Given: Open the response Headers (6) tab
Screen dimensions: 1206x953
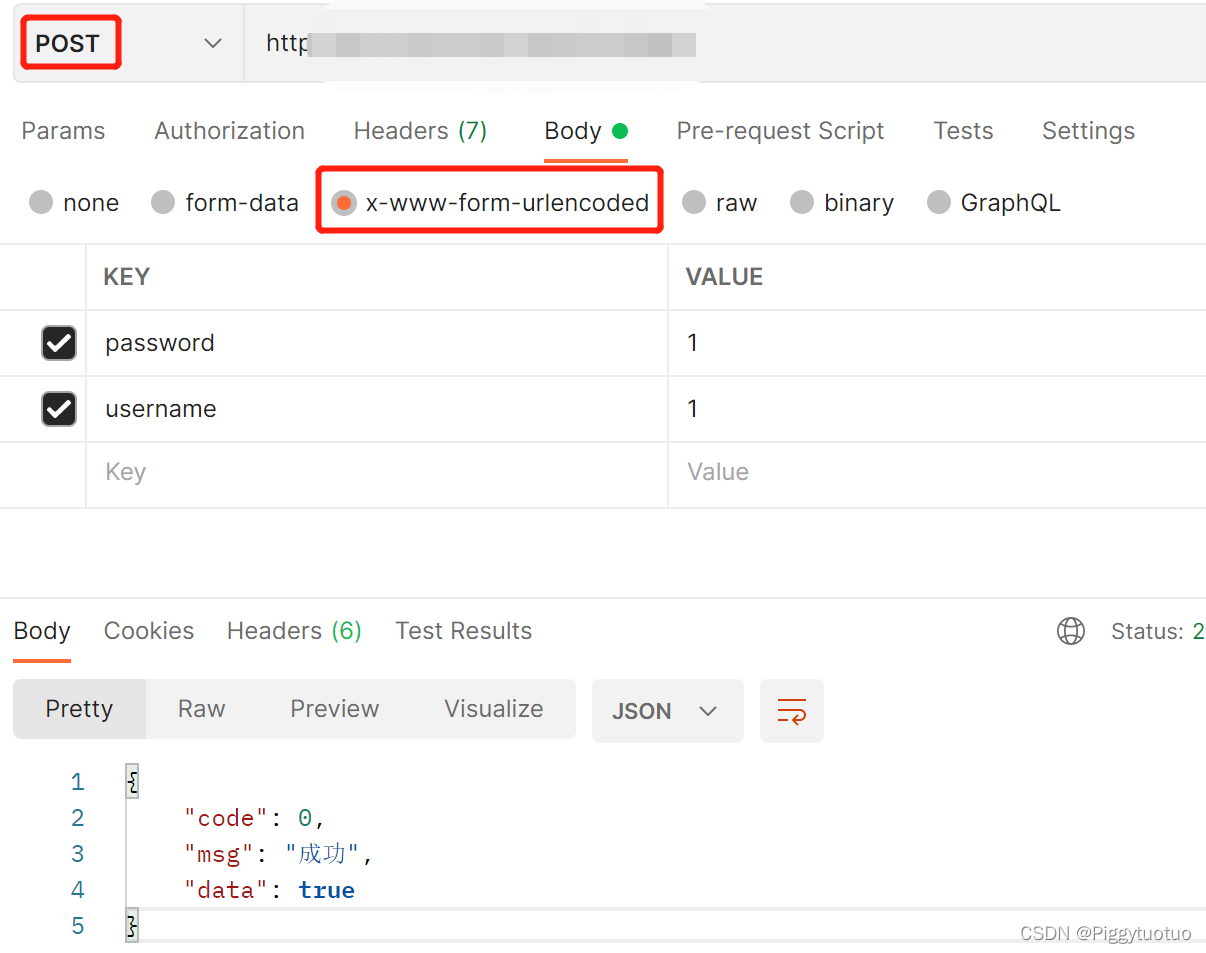Looking at the screenshot, I should click(294, 631).
